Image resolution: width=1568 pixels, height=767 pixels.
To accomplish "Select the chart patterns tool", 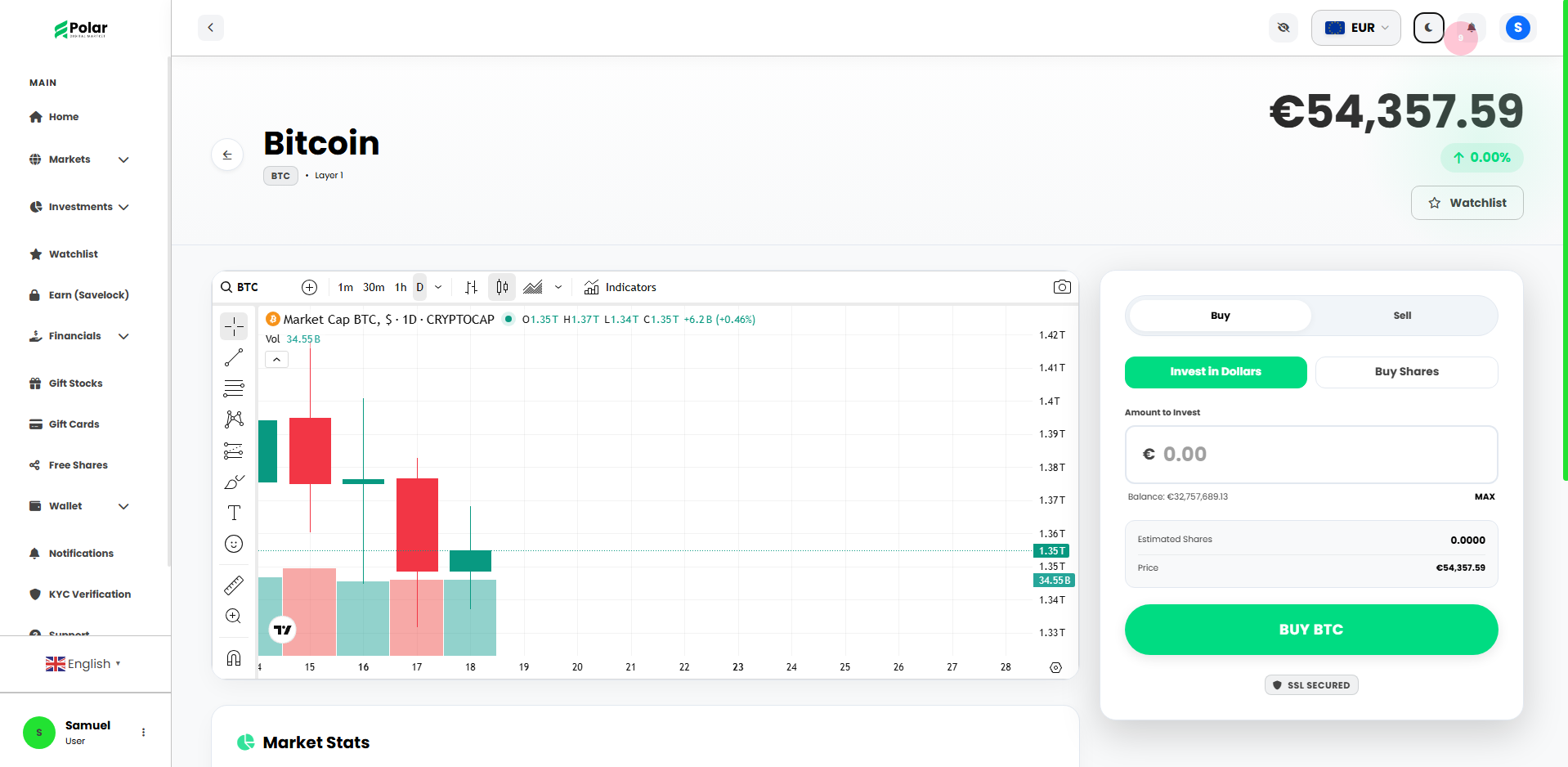I will tap(234, 419).
